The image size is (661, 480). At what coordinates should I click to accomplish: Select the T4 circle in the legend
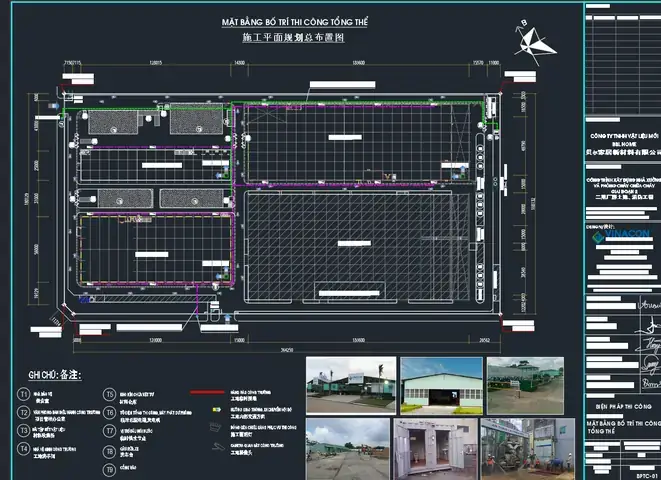click(x=23, y=449)
